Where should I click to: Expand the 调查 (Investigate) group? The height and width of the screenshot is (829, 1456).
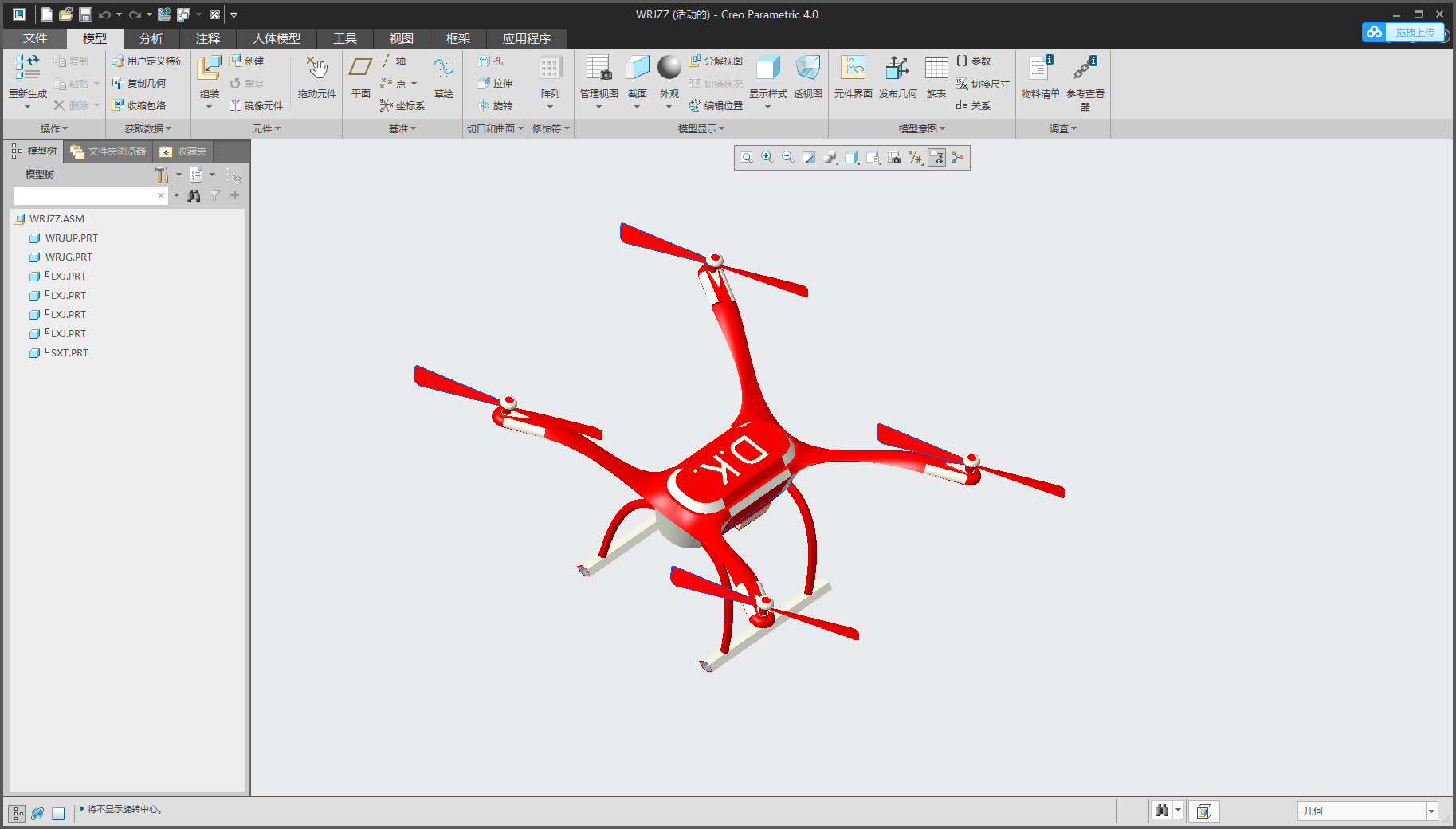coord(1063,128)
